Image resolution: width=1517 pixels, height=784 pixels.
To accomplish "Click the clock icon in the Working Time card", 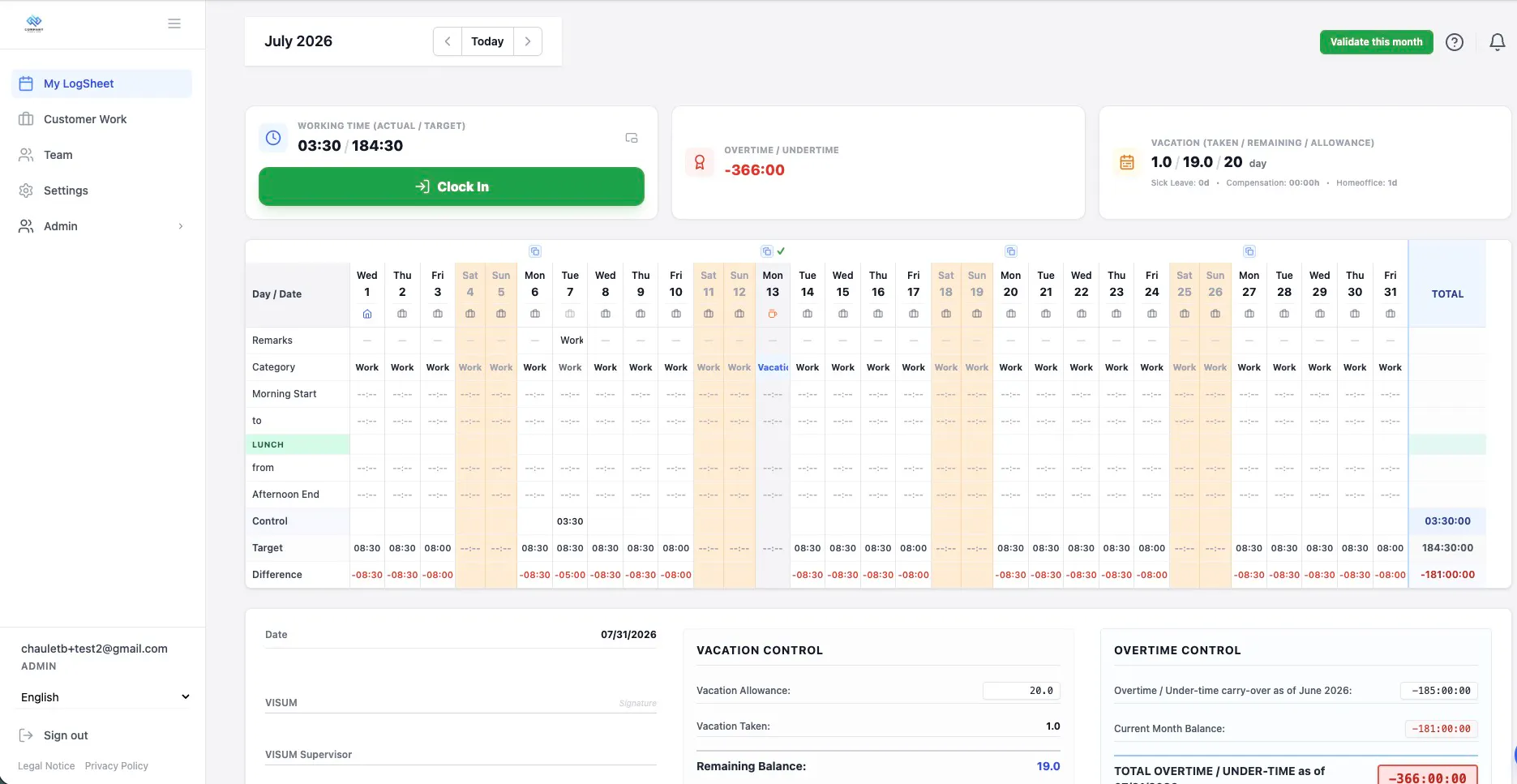I will tap(273, 138).
